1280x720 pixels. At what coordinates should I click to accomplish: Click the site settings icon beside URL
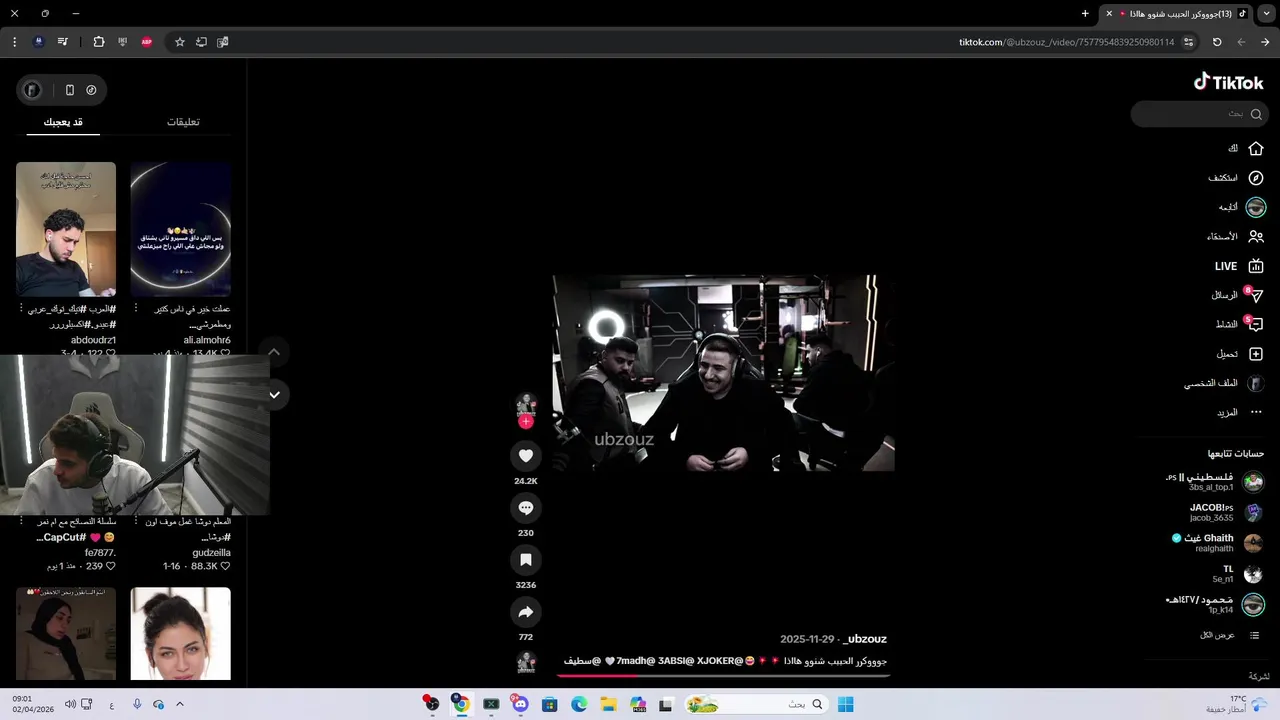click(1188, 42)
